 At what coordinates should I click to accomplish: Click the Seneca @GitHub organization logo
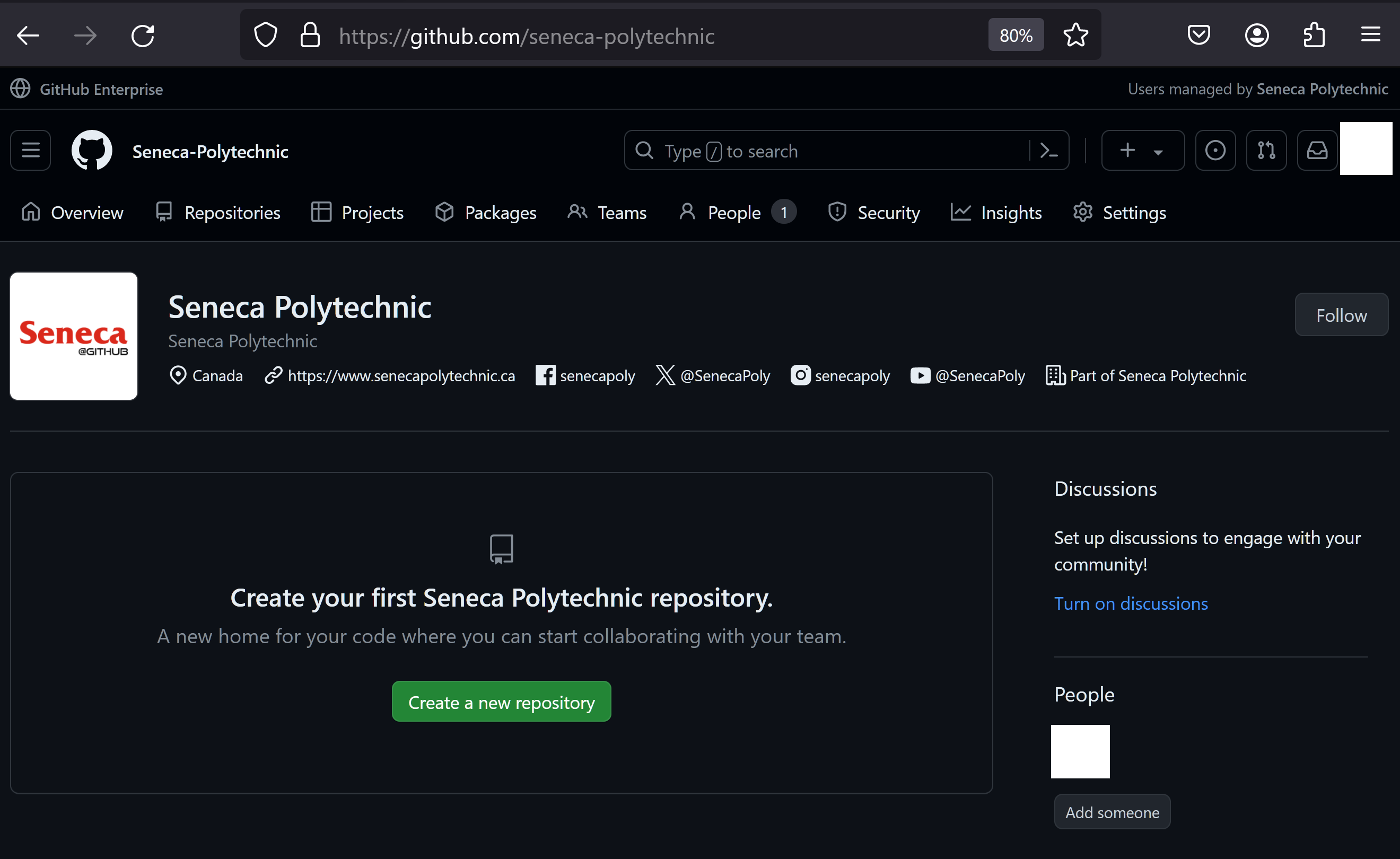tap(74, 336)
